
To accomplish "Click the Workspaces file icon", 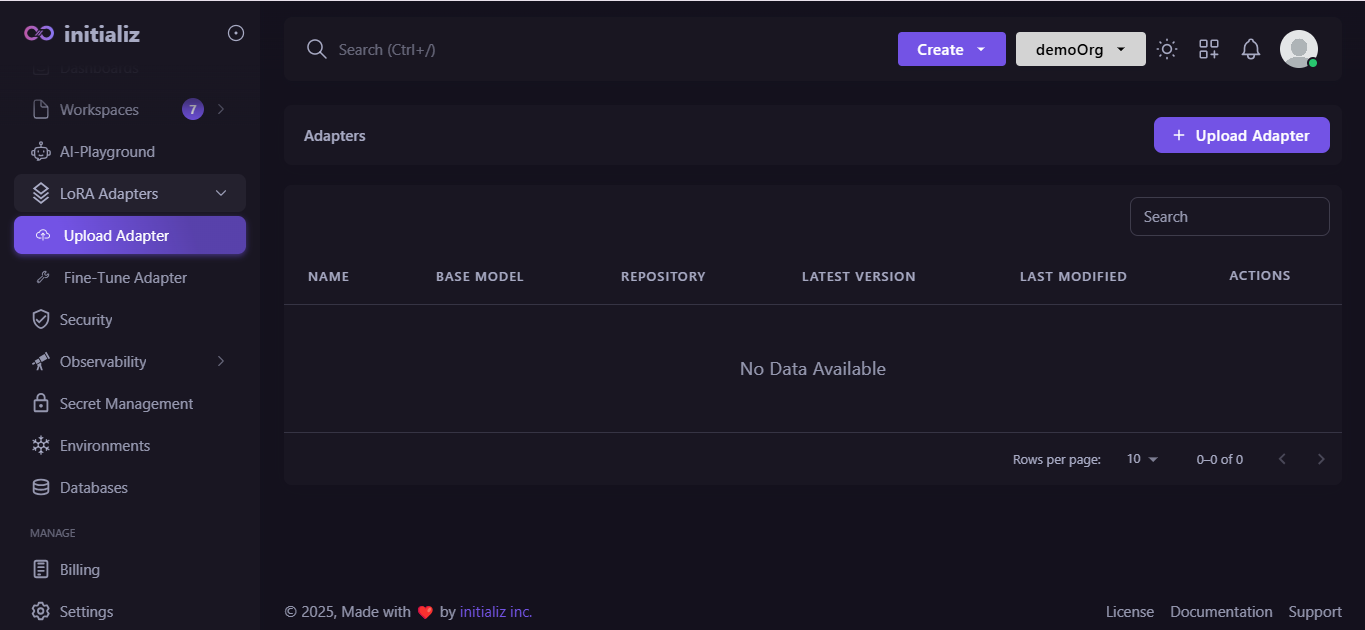I will click(41, 110).
